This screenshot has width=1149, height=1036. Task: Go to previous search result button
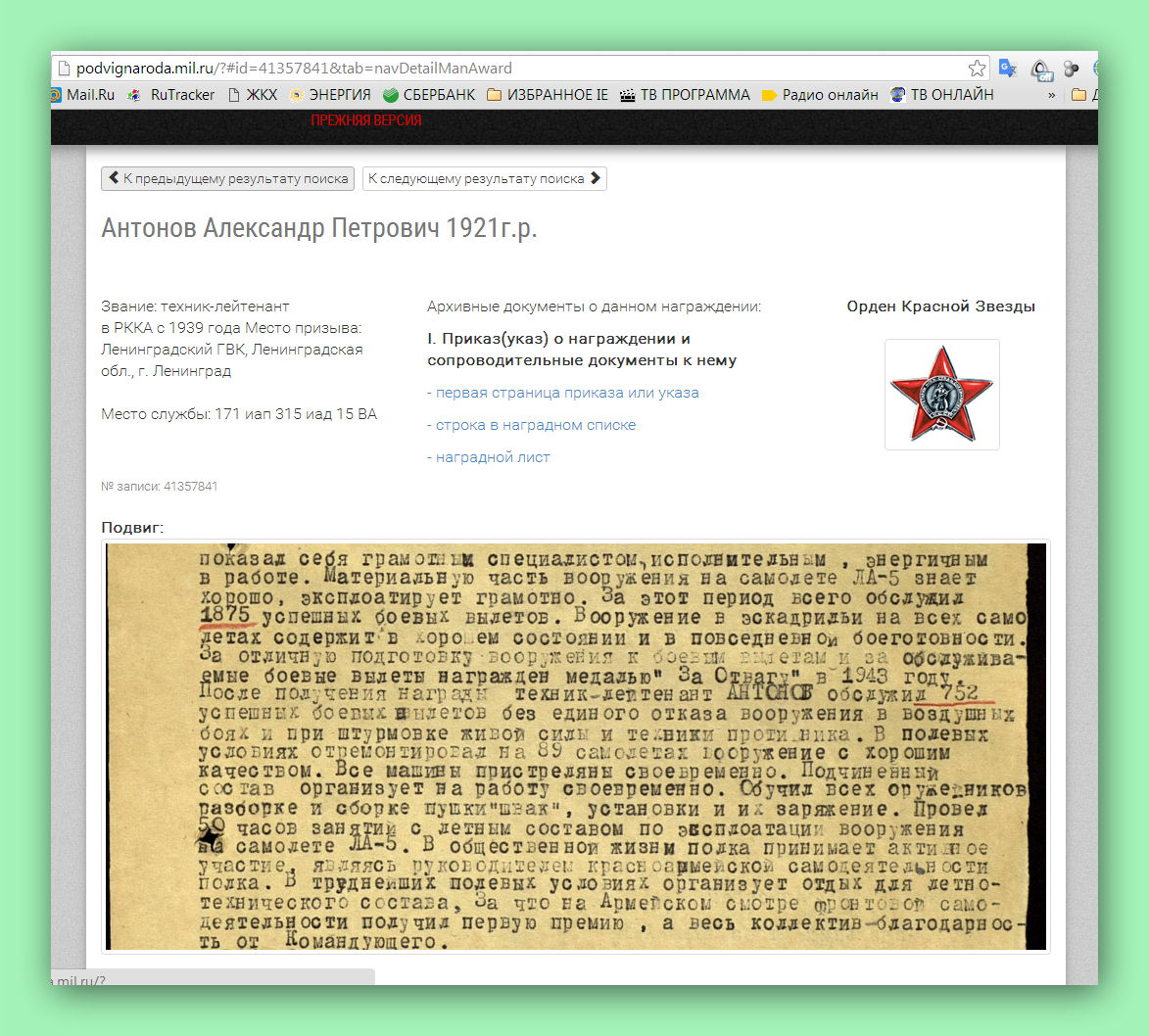pos(228,179)
